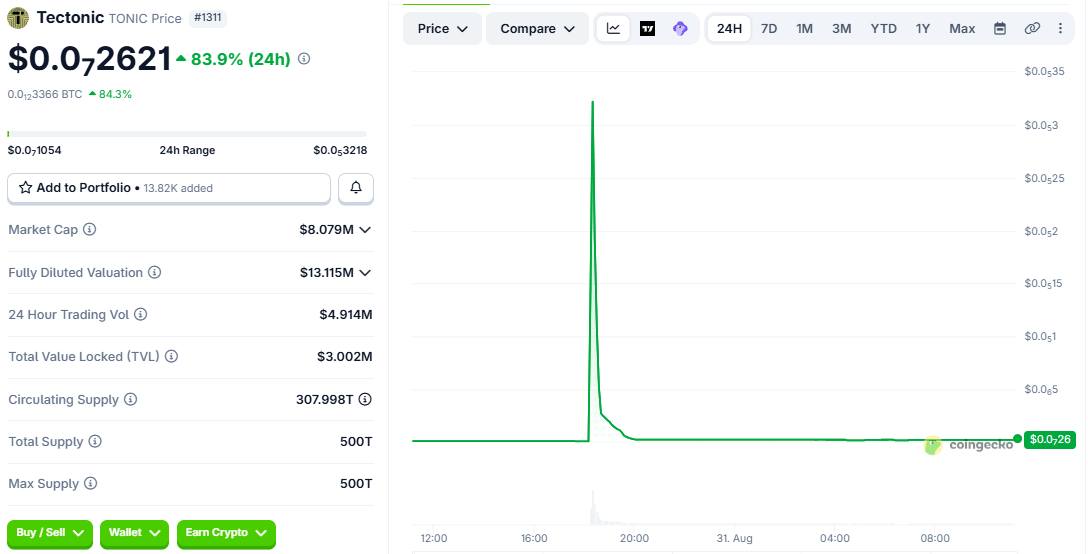Click the Total Supply 500T value
1088x554 pixels.
coord(356,442)
